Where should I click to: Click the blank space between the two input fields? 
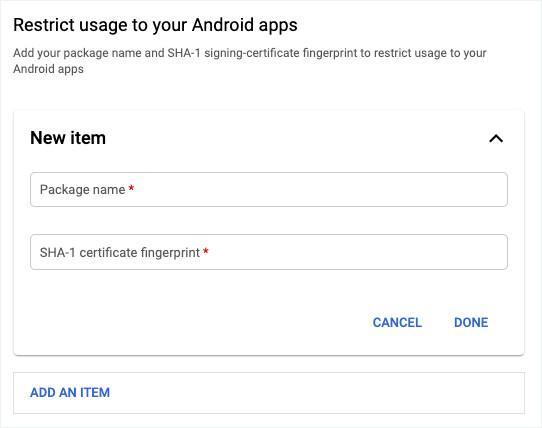tap(269, 221)
